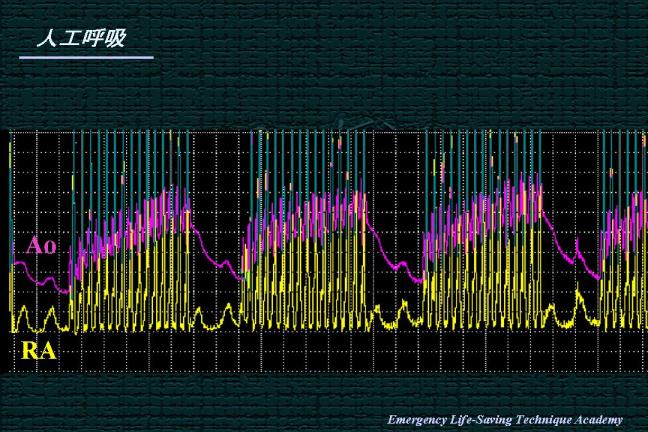Select the magenta "Ao" trace label
The image size is (648, 432).
tap(41, 245)
